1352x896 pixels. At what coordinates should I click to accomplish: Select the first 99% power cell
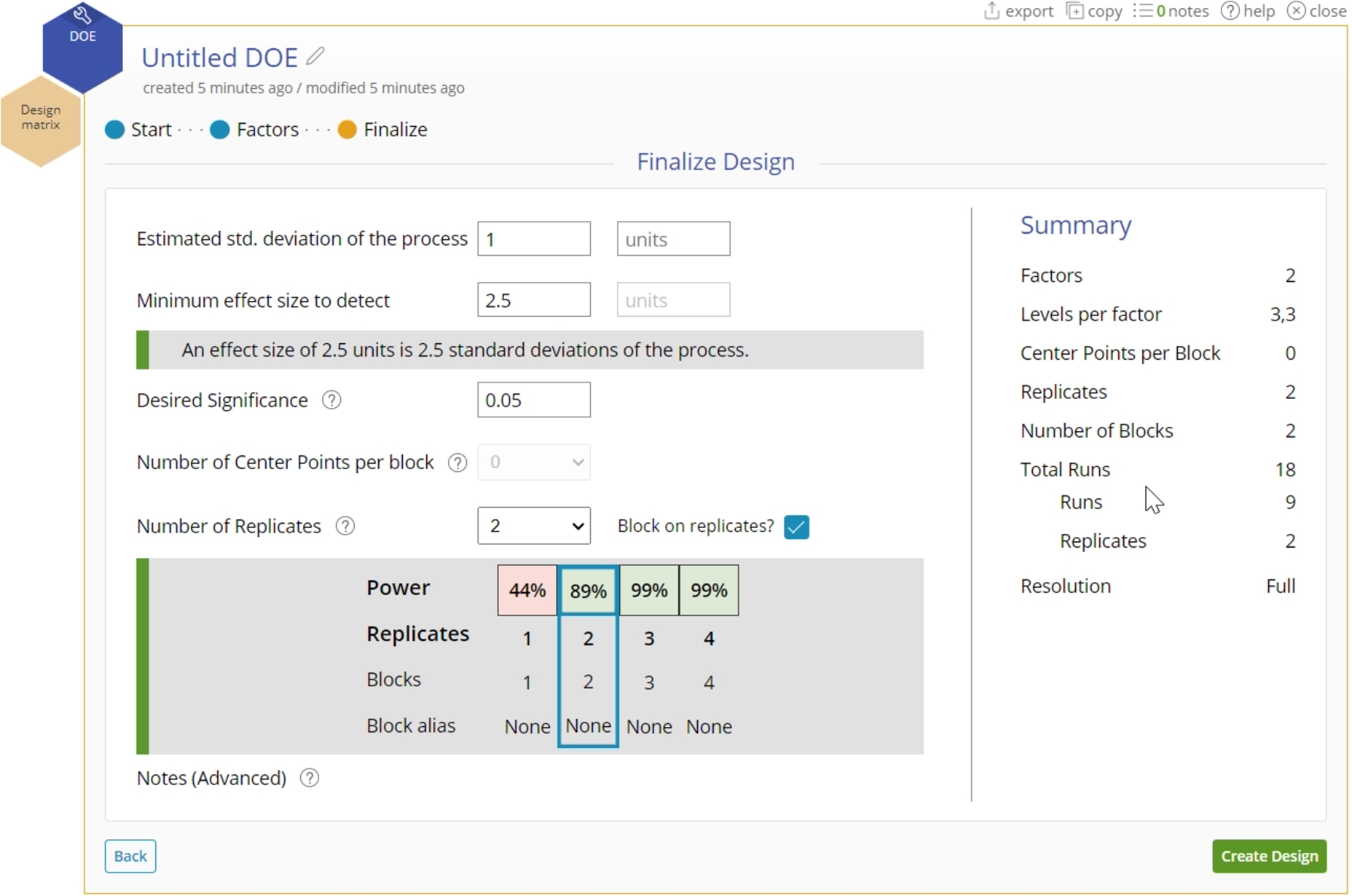point(649,590)
